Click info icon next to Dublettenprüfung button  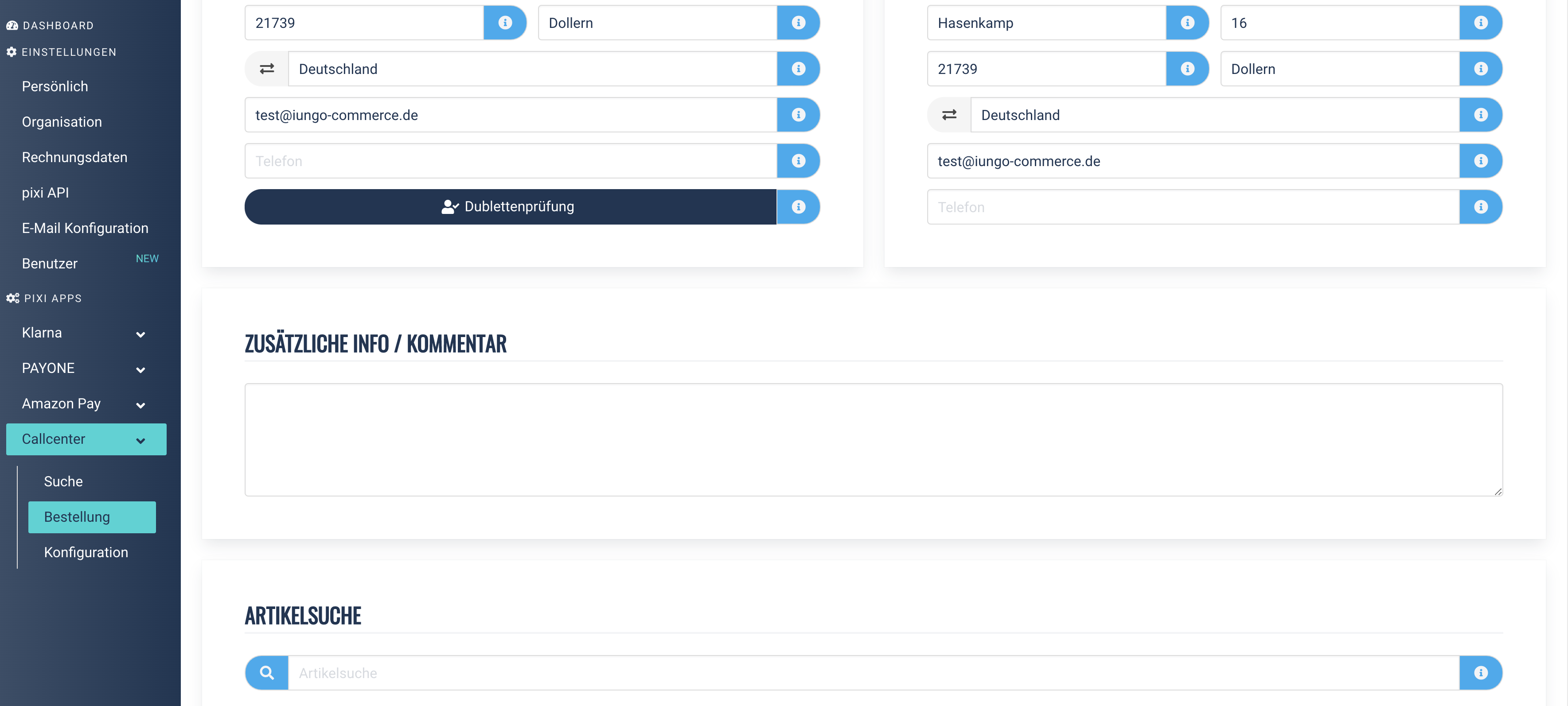point(798,207)
